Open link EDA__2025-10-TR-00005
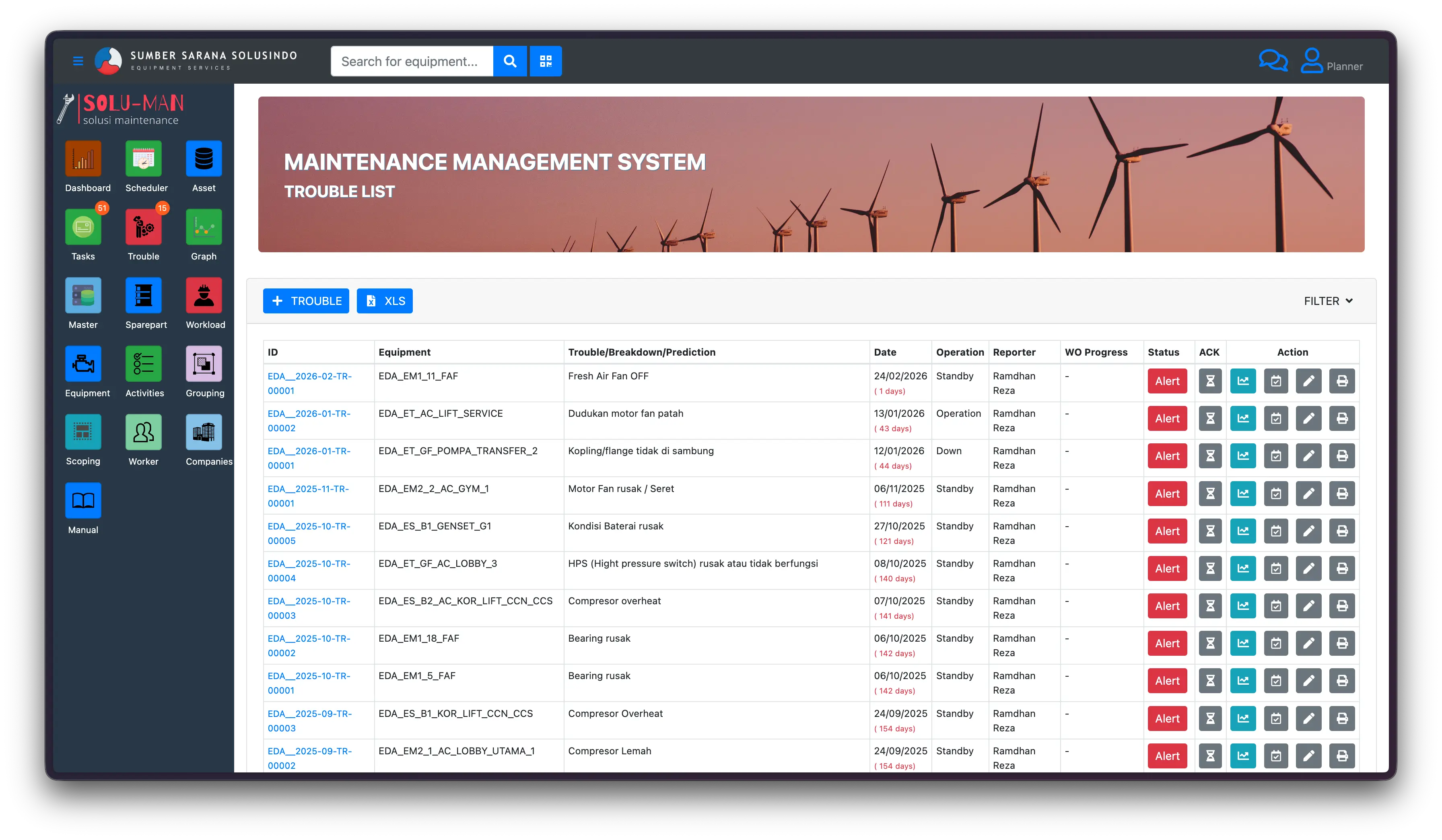 click(x=309, y=533)
